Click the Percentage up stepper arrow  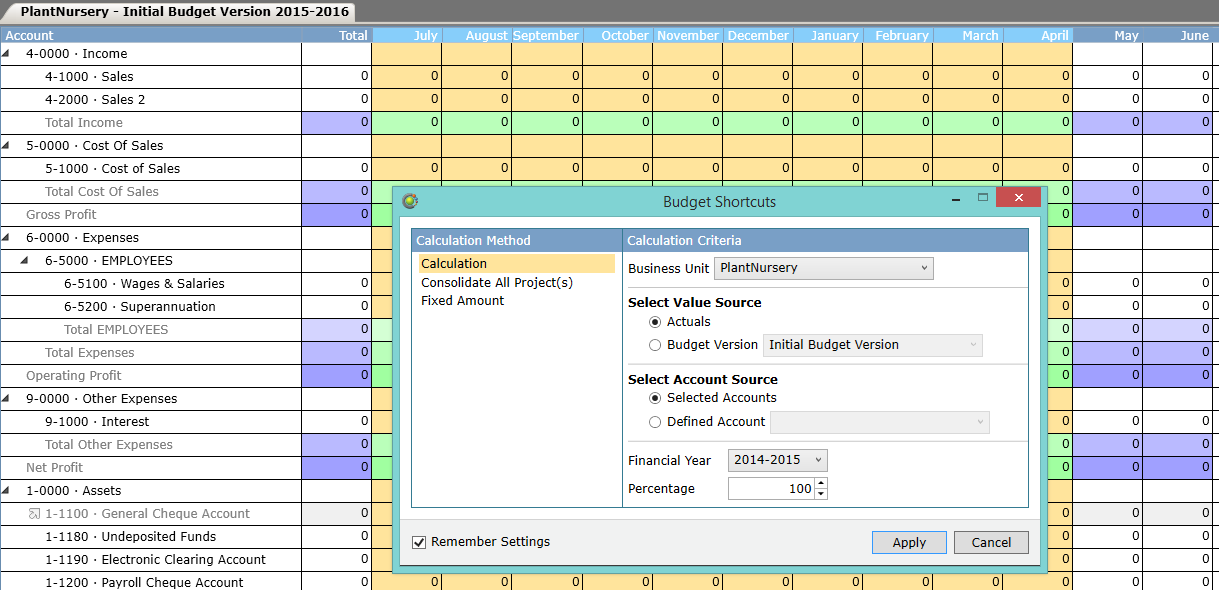820,483
